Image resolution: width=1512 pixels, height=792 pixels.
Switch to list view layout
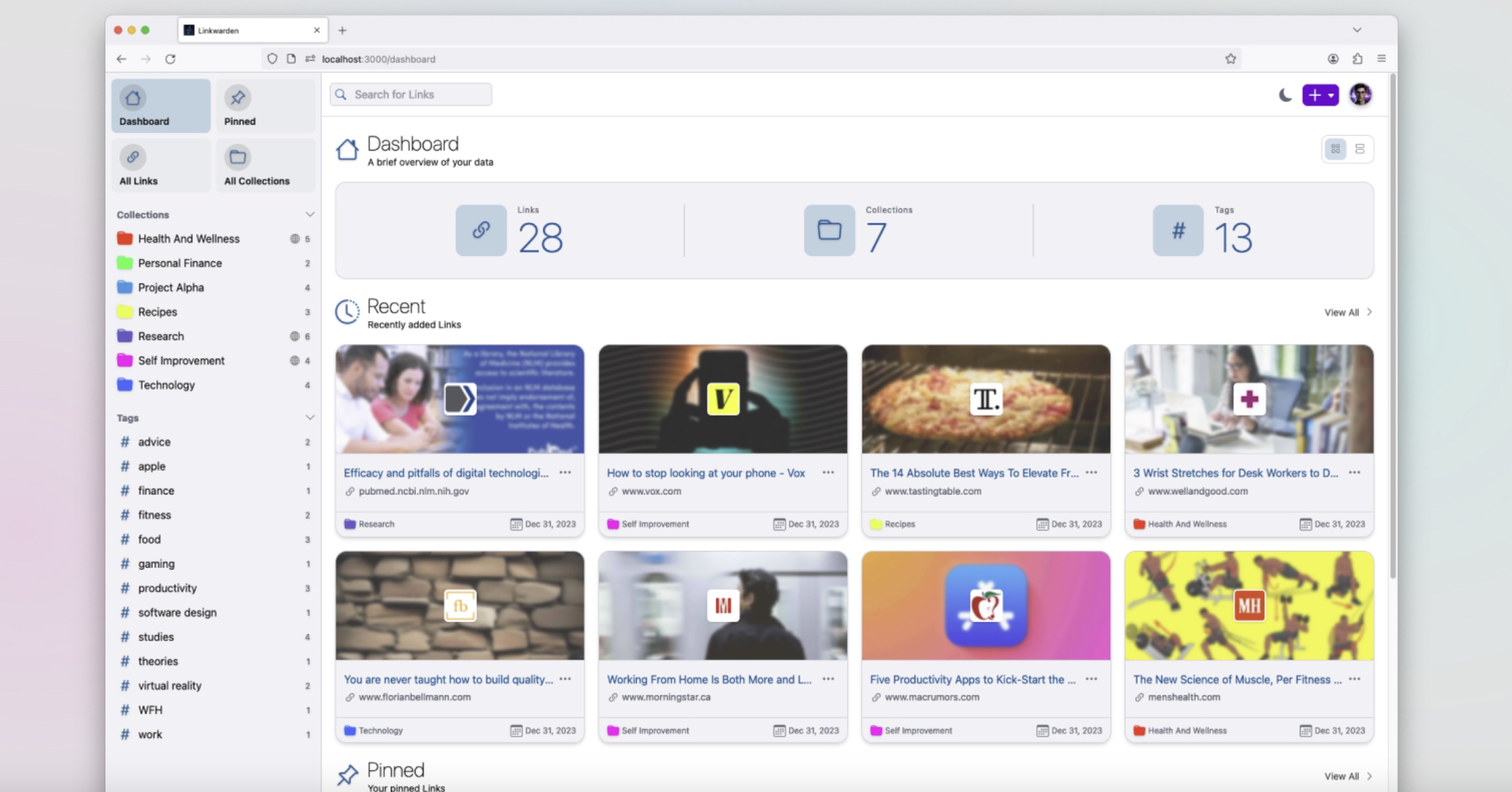pyautogui.click(x=1360, y=149)
